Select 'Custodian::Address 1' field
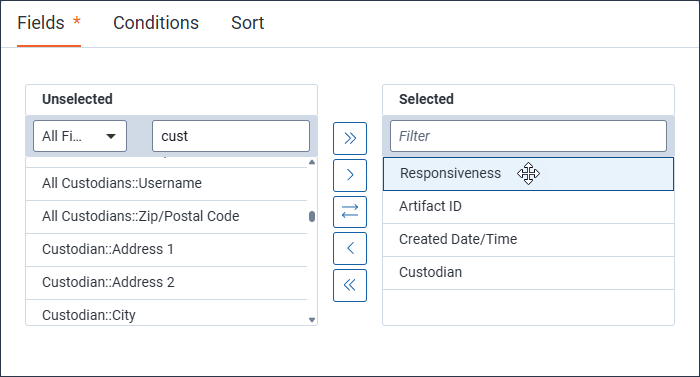Image resolution: width=700 pixels, height=377 pixels. coord(167,250)
